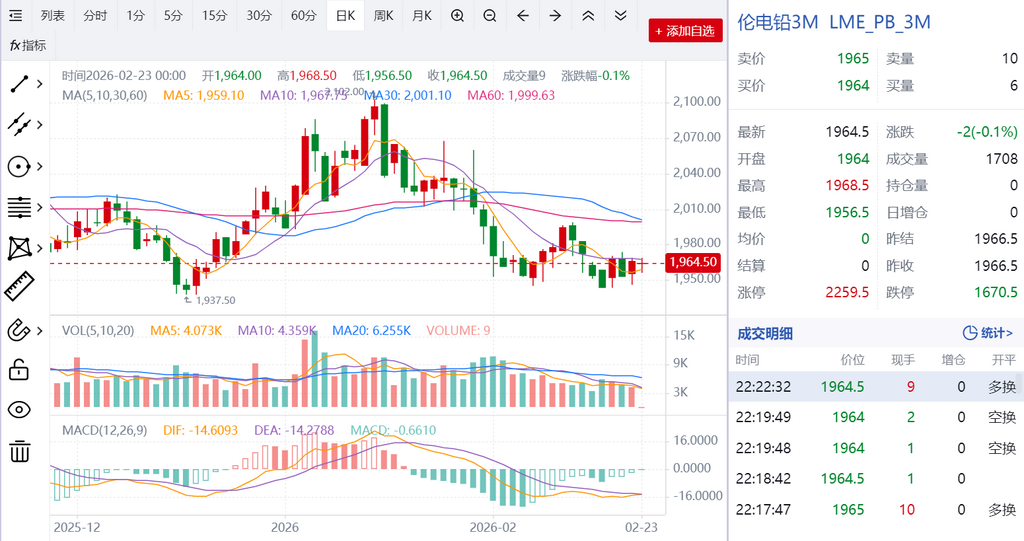
Task: Switch to the 周K weekly chart tab
Action: coord(383,16)
